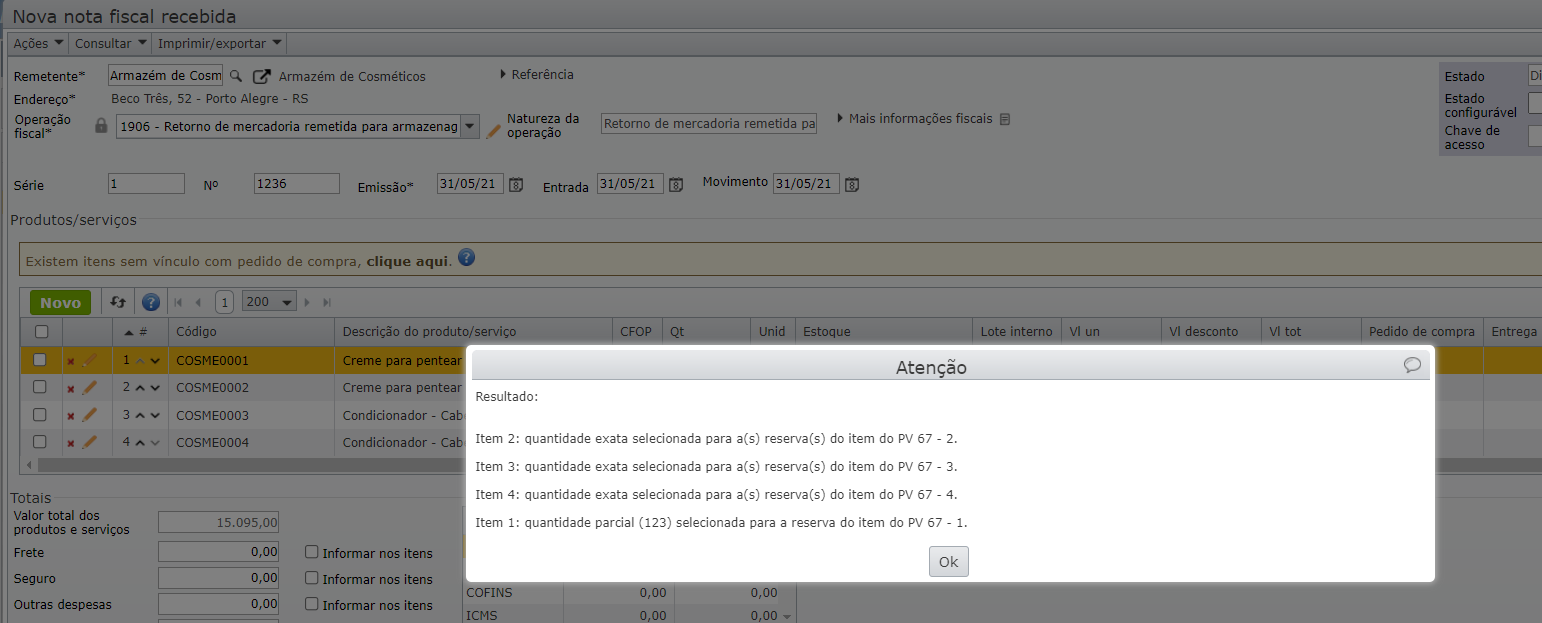This screenshot has width=1542, height=623.
Task: Click the document icon after Mais informações fiscais
Action: (x=1005, y=119)
